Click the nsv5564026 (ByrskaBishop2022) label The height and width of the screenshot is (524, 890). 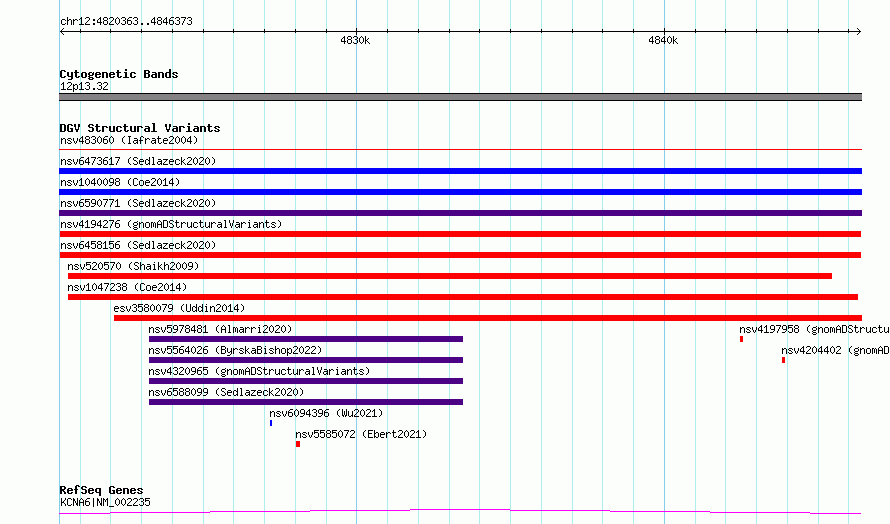(235, 350)
